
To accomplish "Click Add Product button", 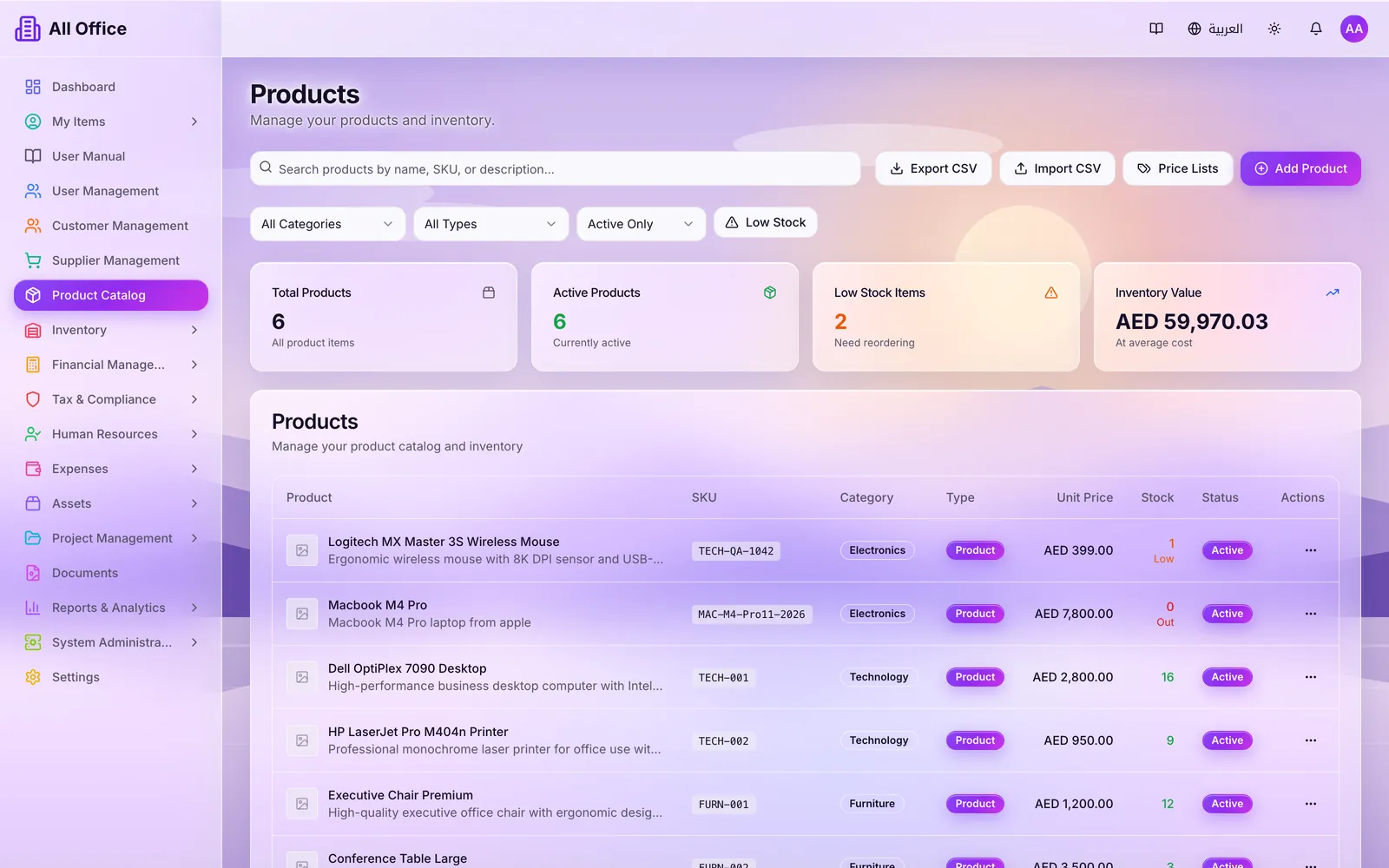I will tap(1300, 168).
